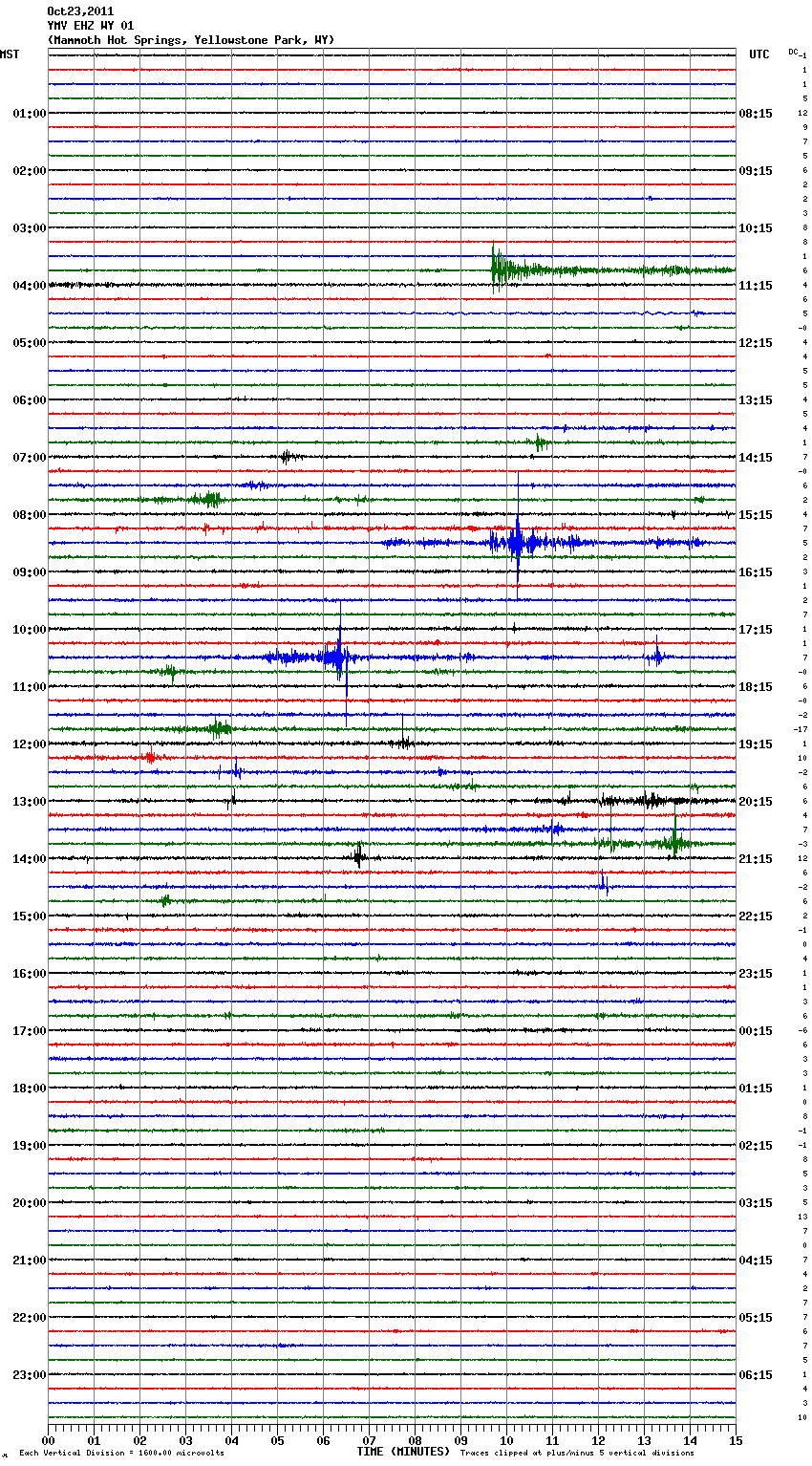Click the minute 00 x-axis tick label
The height and width of the screenshot is (1466, 812).
pos(48,1439)
